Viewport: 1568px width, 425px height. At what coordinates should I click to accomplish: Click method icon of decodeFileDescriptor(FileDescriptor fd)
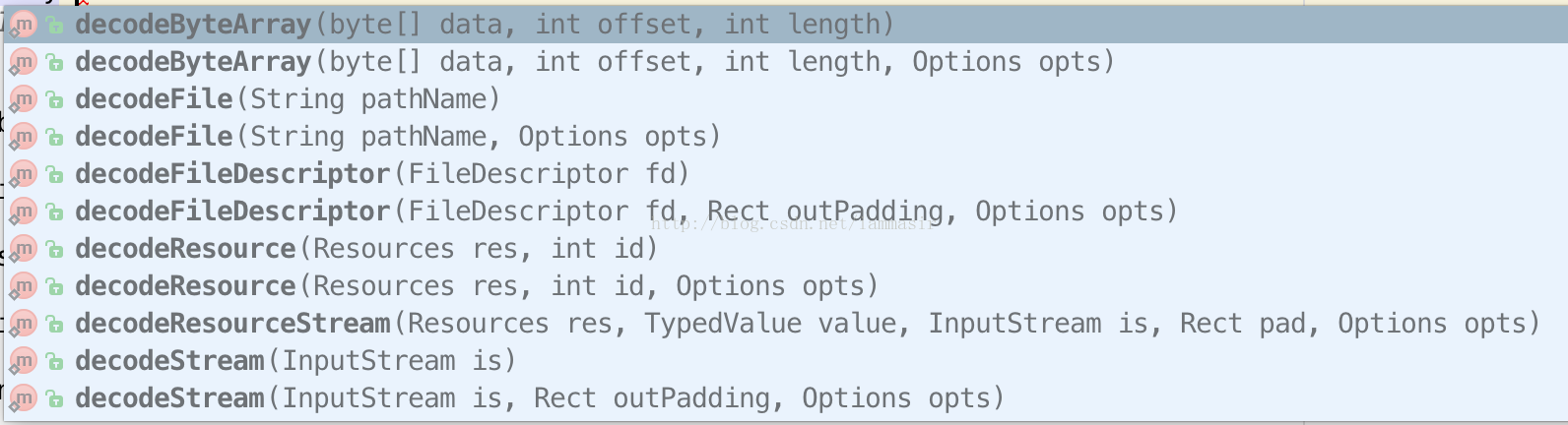(23, 173)
